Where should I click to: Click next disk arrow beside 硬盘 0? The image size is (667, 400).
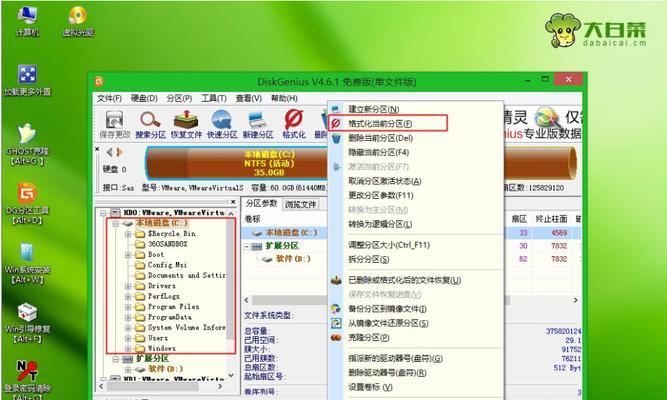click(x=120, y=152)
